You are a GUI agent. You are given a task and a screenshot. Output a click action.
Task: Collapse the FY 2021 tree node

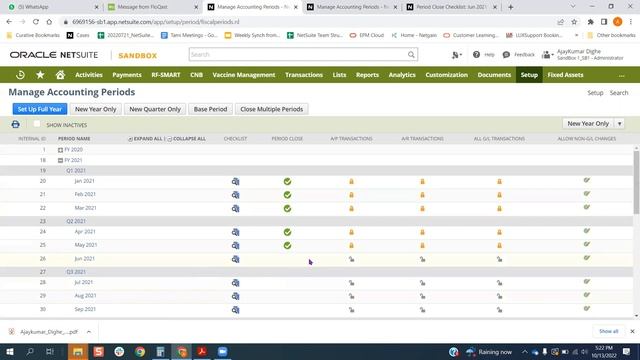60,160
